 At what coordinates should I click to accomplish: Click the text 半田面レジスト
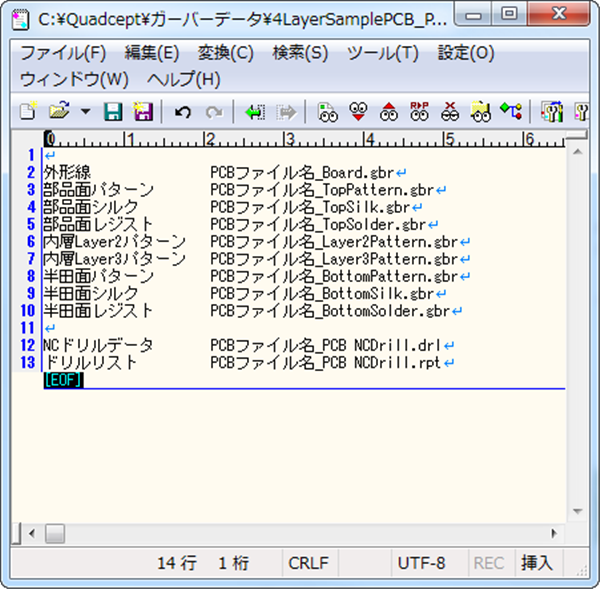click(x=98, y=311)
